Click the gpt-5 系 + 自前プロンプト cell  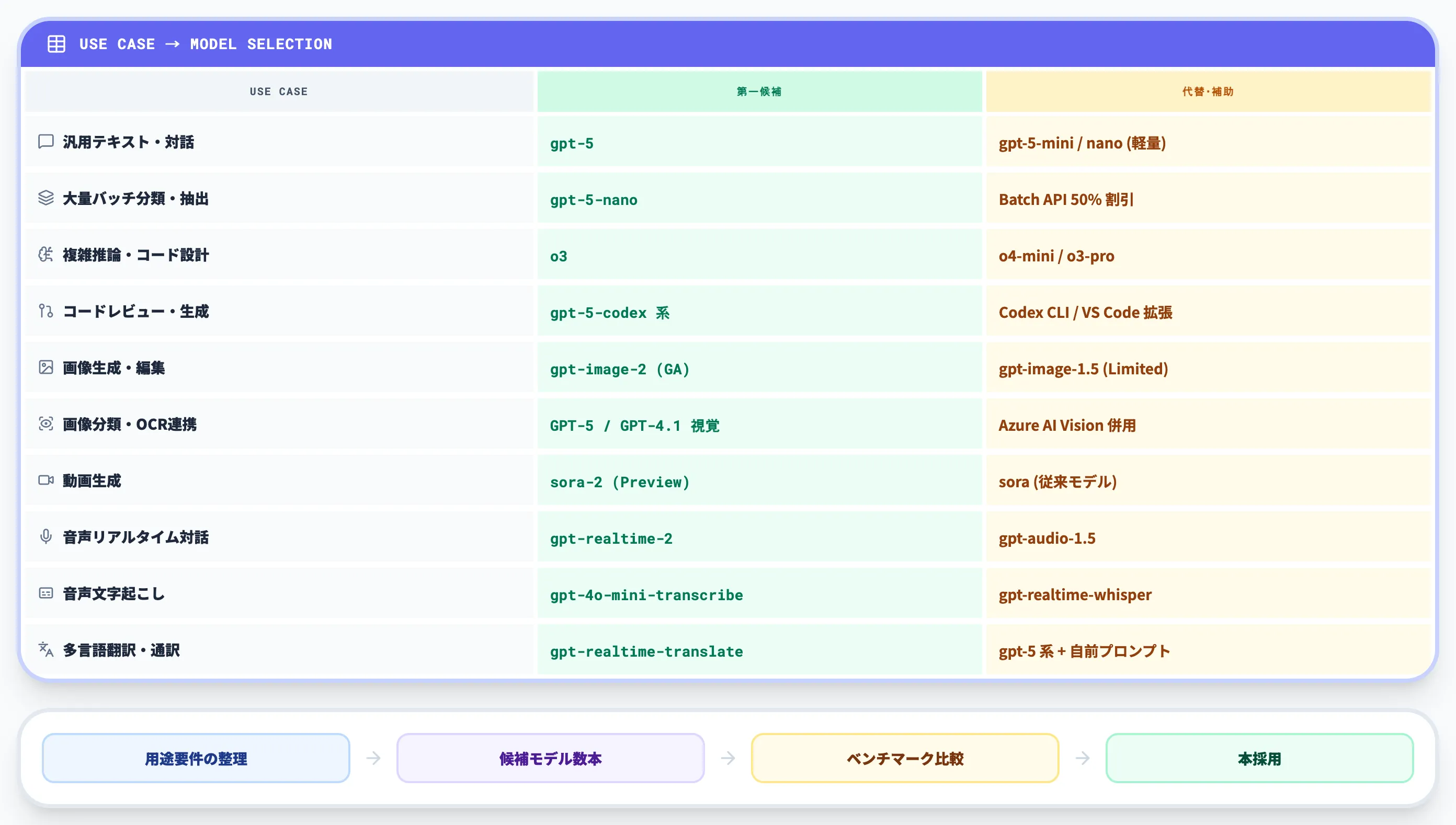[1208, 650]
